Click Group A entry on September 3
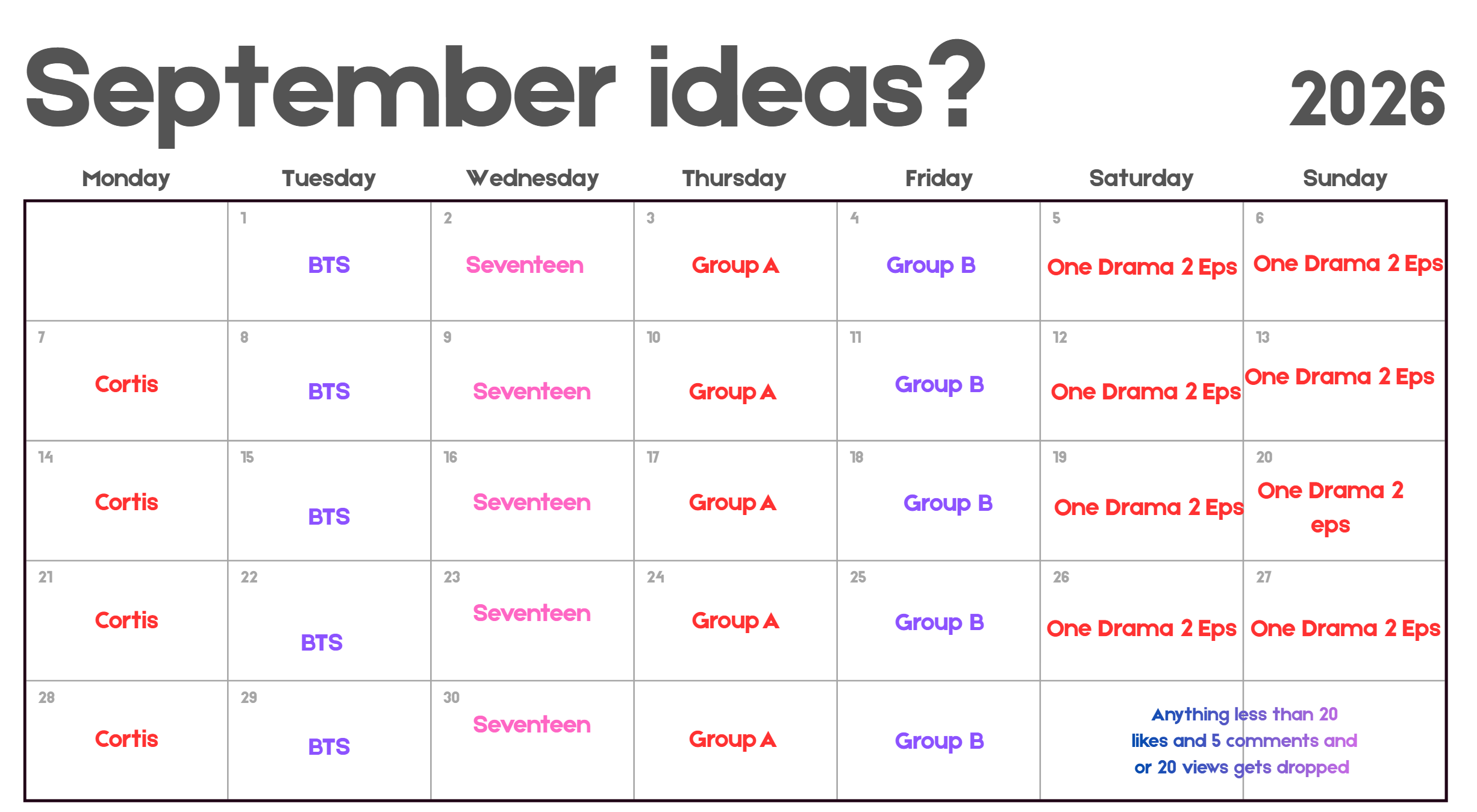 click(735, 266)
